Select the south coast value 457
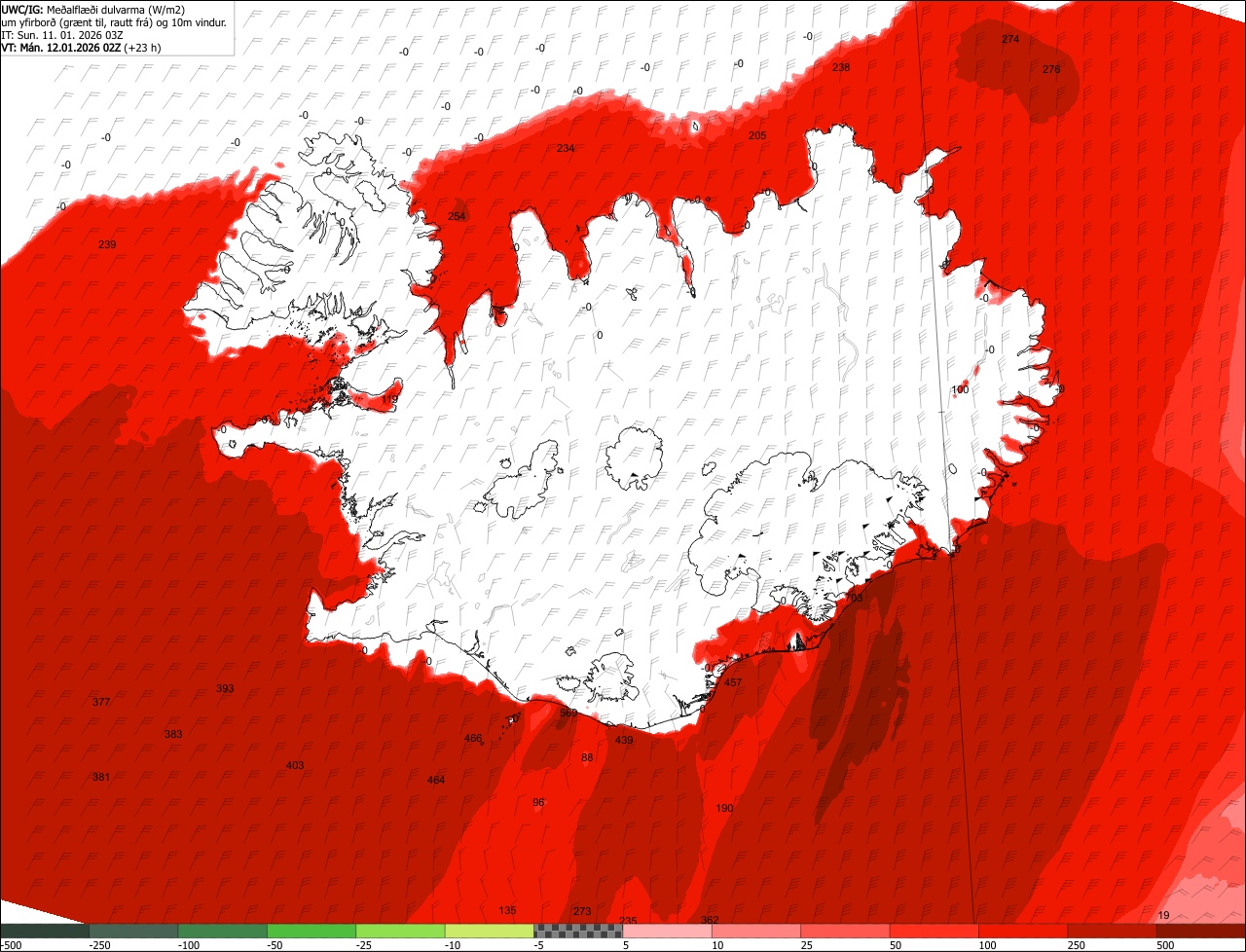1246x952 pixels. click(x=733, y=682)
